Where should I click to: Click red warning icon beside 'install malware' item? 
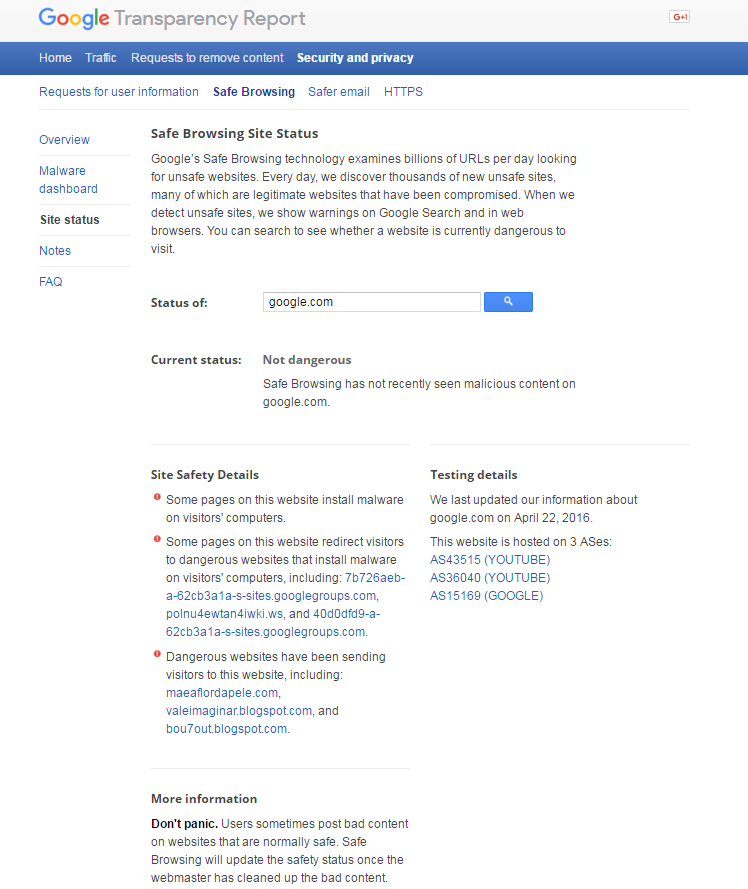click(x=157, y=497)
